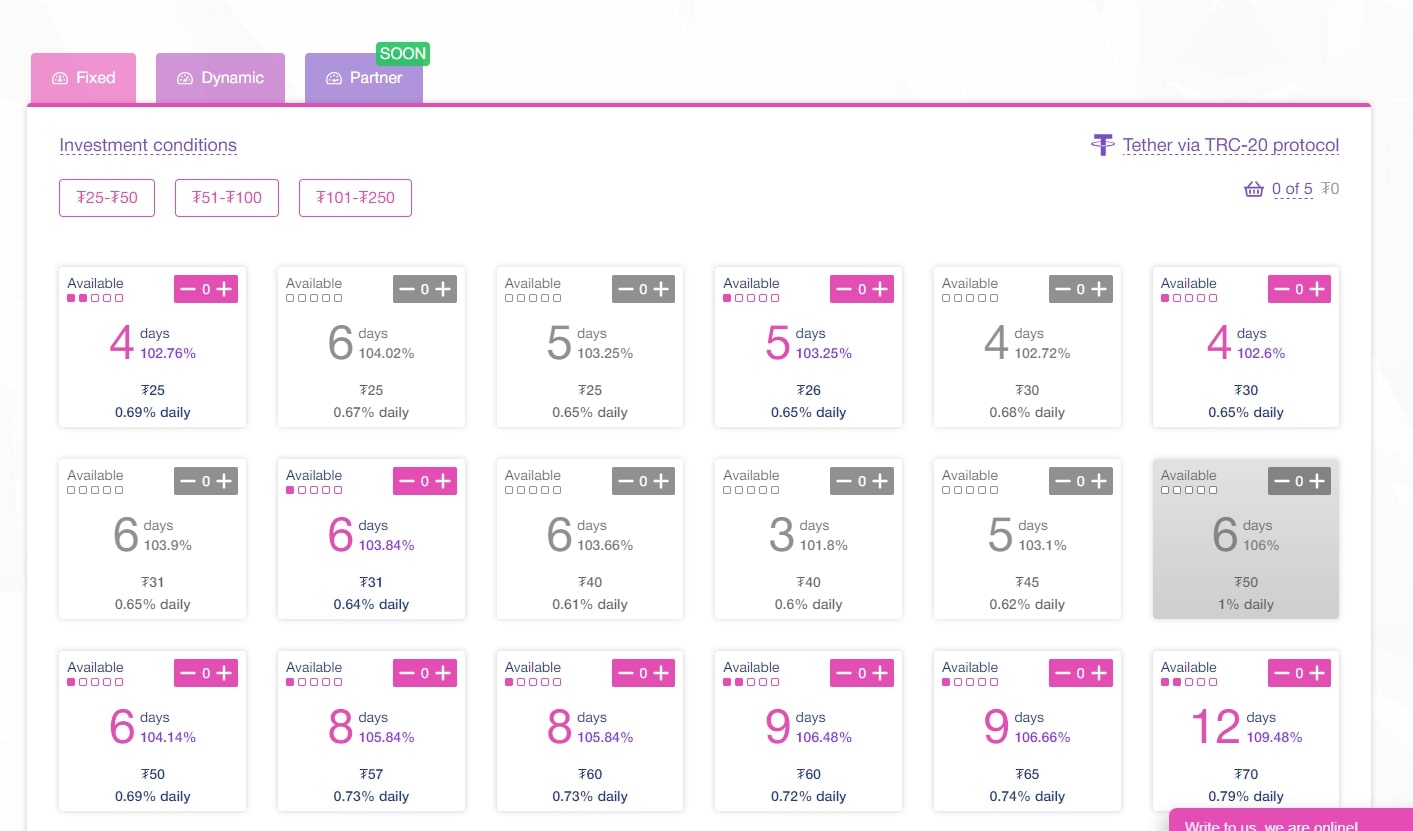Image resolution: width=1413 pixels, height=831 pixels.
Task: Click the shopping basket icon
Action: click(x=1254, y=189)
